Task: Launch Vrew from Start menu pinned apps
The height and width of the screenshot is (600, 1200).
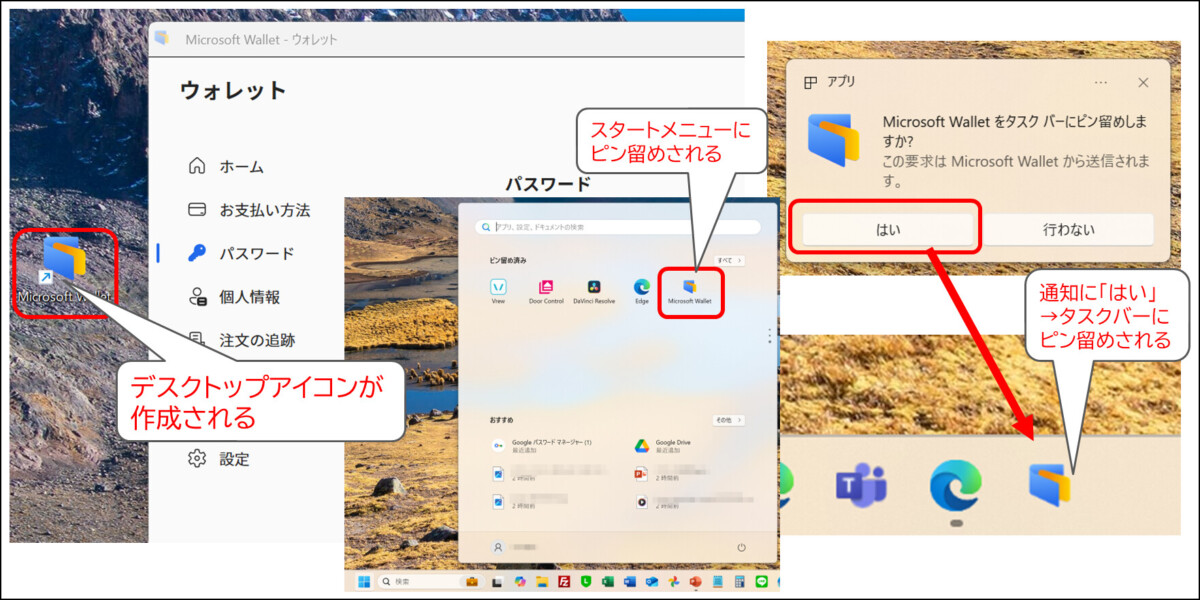Action: [x=498, y=288]
